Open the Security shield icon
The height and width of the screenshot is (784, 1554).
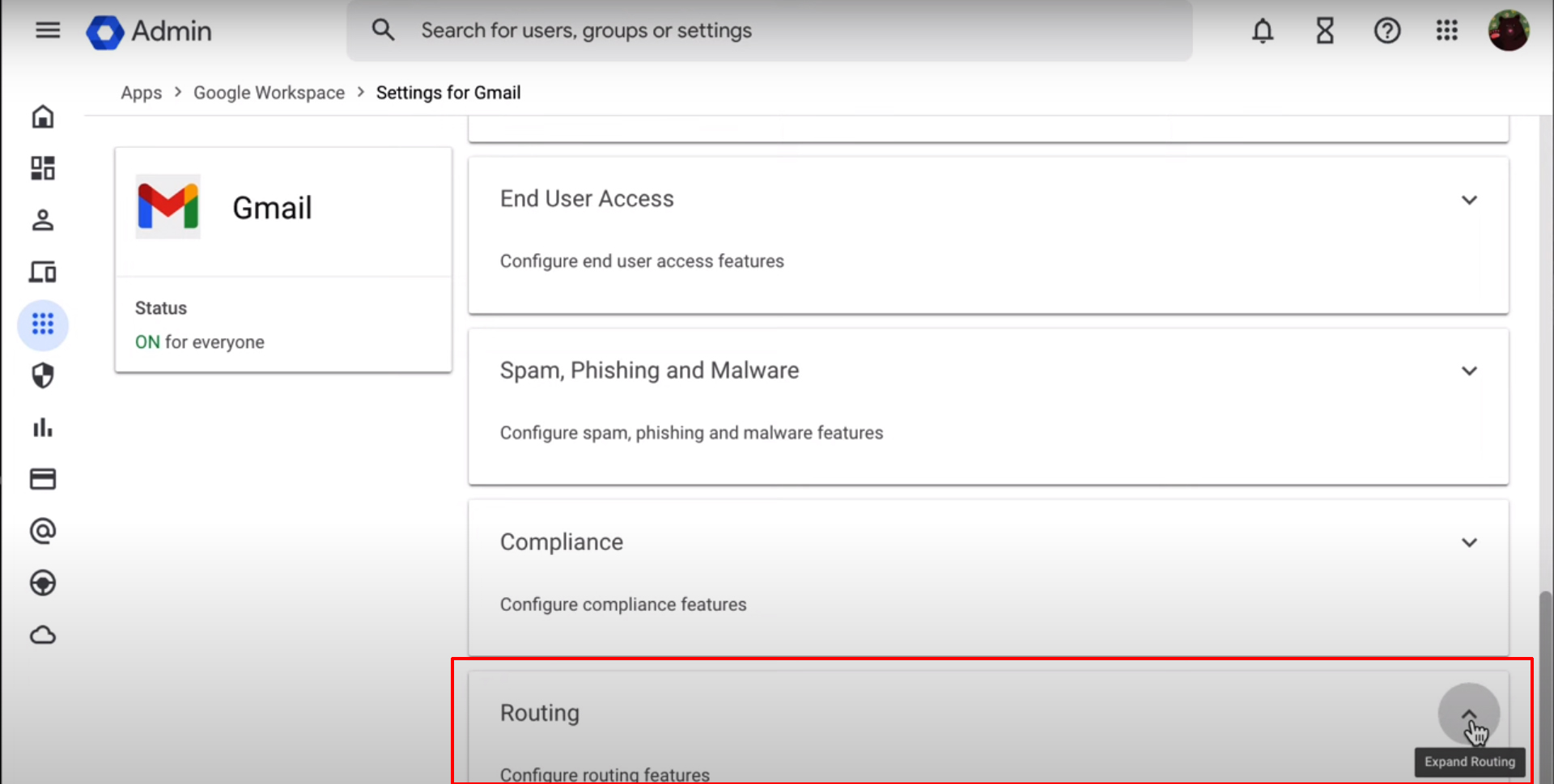coord(43,375)
